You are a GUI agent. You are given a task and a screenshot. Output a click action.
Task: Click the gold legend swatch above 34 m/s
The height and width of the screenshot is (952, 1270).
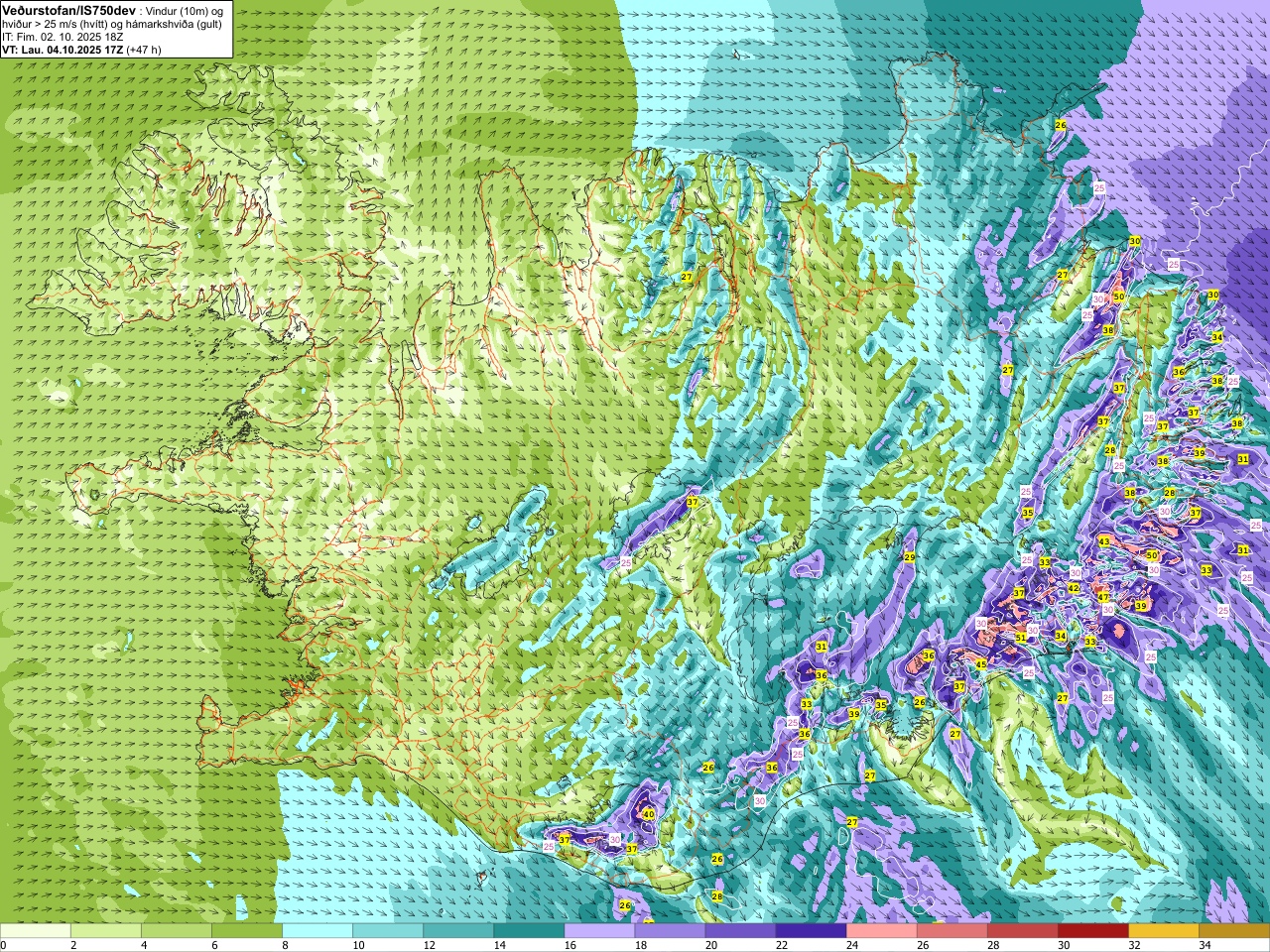click(x=1233, y=931)
